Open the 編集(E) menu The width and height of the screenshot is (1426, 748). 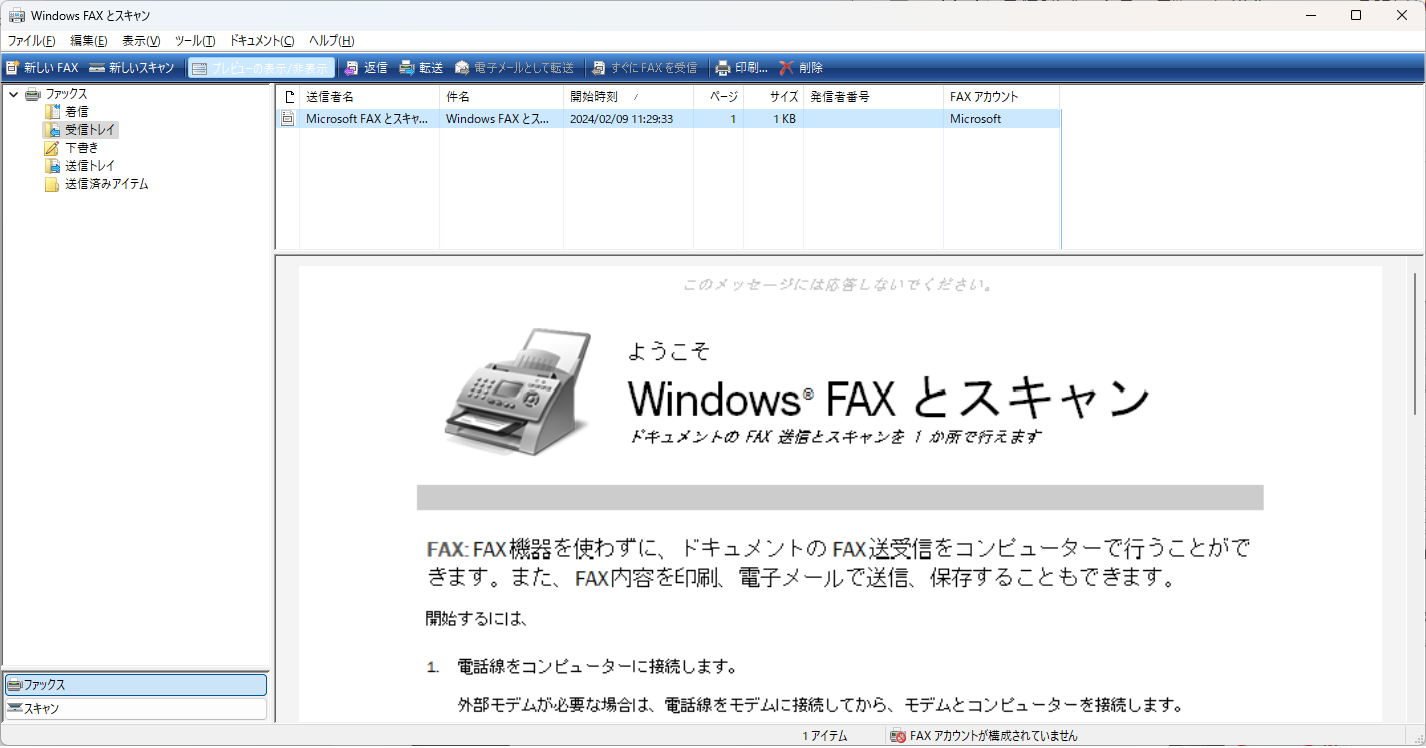[89, 41]
